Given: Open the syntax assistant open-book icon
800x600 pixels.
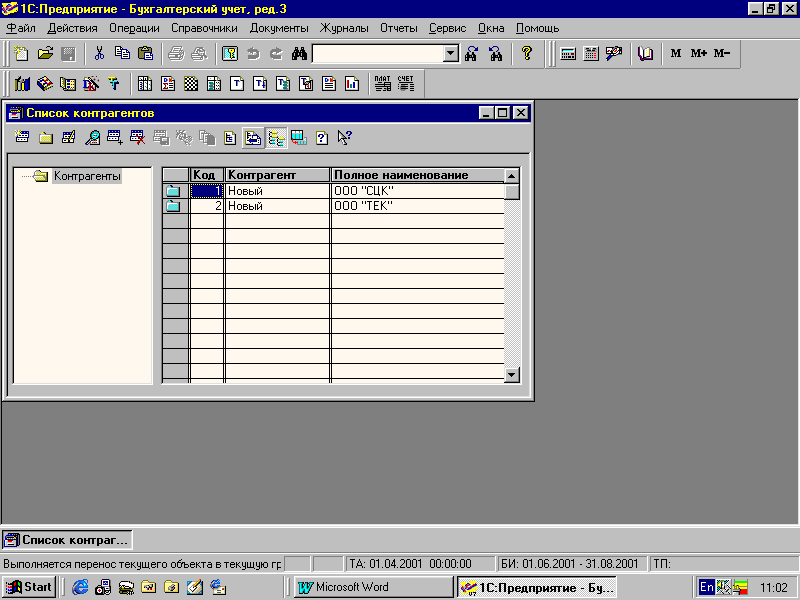Looking at the screenshot, I should tap(645, 54).
